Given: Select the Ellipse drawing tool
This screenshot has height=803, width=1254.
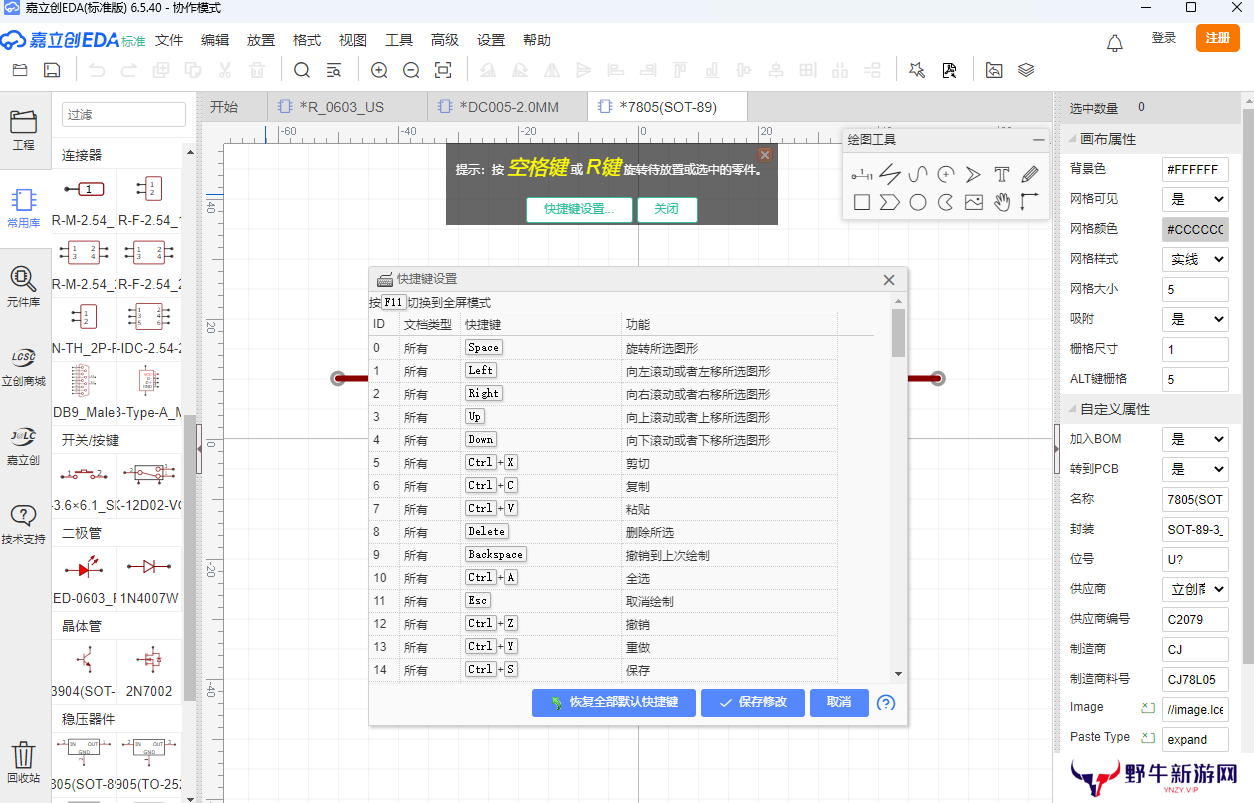Looking at the screenshot, I should click(x=918, y=202).
